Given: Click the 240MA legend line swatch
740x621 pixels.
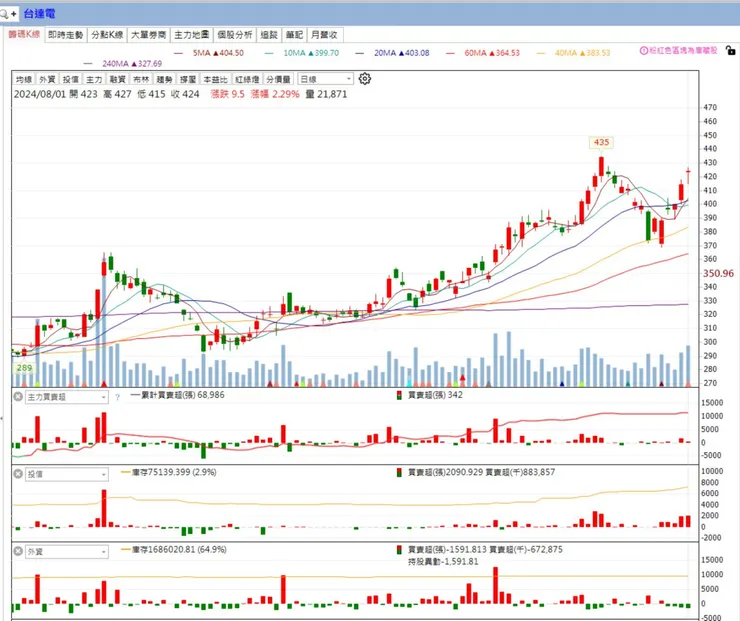Looking at the screenshot, I should (88, 64).
